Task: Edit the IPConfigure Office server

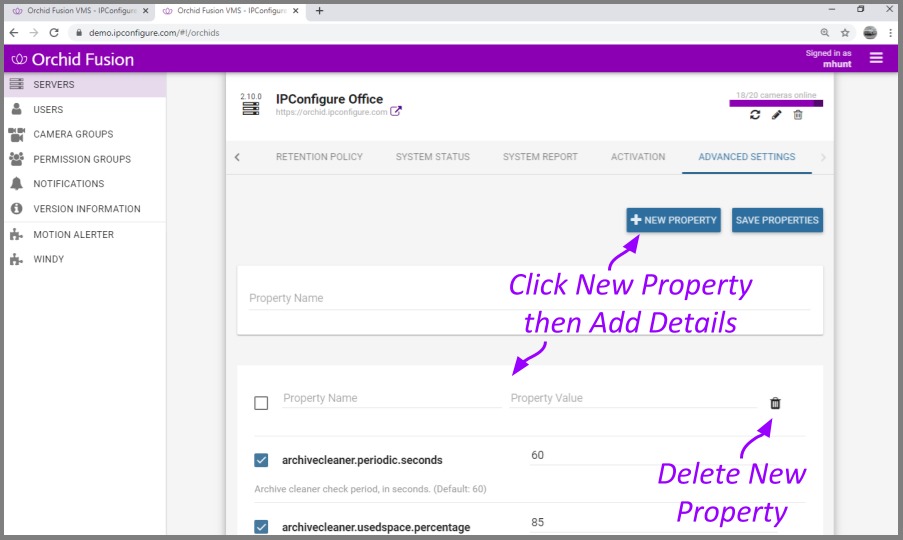Action: point(776,115)
